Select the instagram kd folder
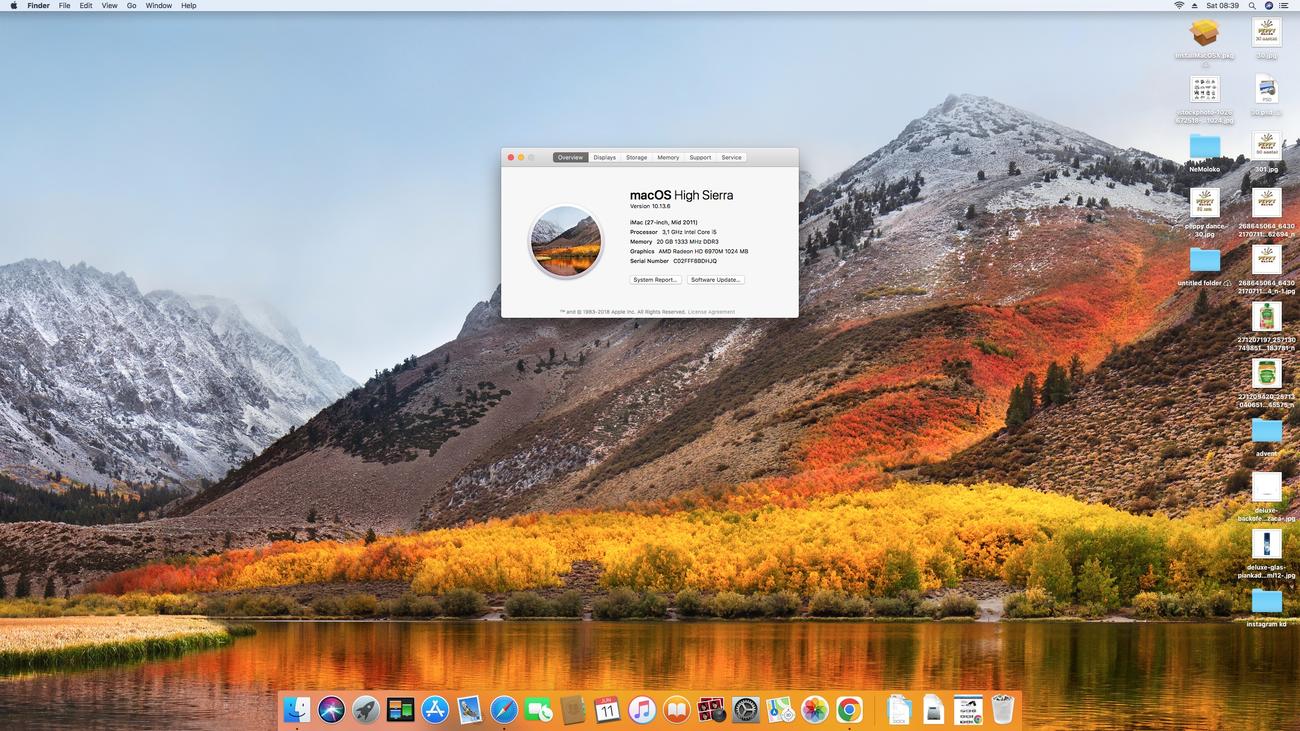 (x=1266, y=607)
